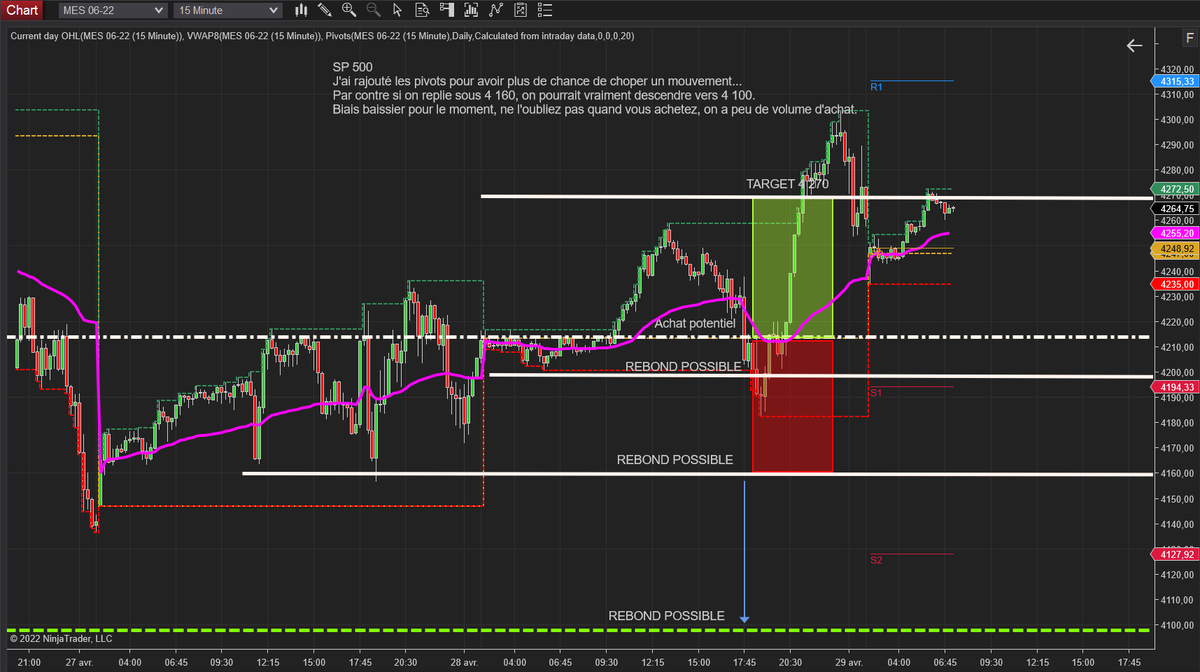Click the S1 pivot label
The width and height of the screenshot is (1200, 672).
coord(875,394)
